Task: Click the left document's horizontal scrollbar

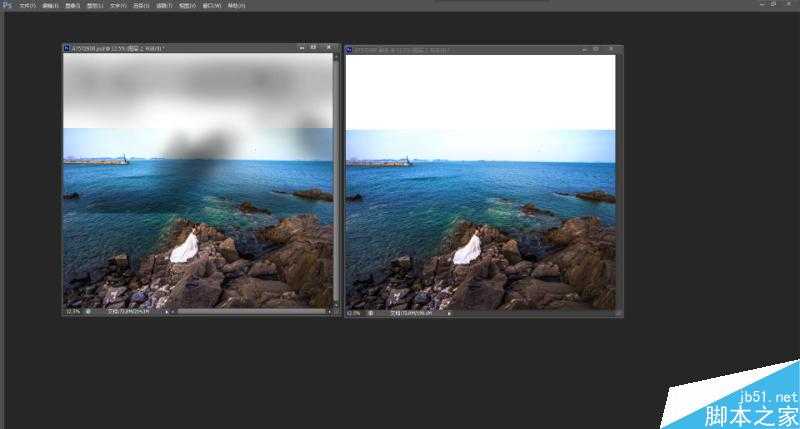Action: [x=250, y=311]
